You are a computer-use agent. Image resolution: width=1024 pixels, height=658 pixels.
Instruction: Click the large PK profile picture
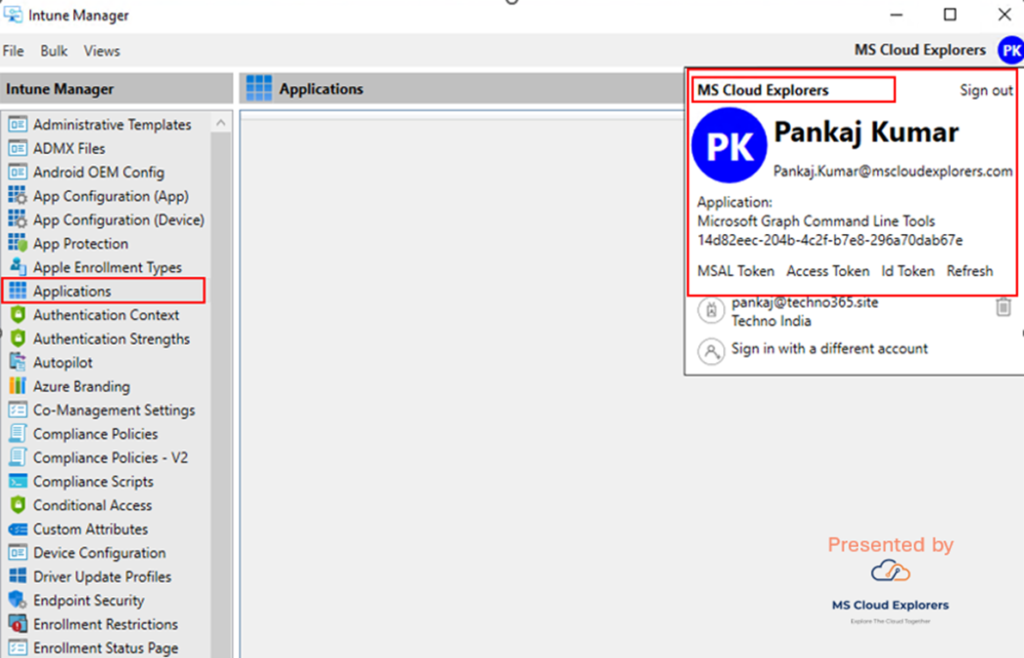(x=729, y=146)
